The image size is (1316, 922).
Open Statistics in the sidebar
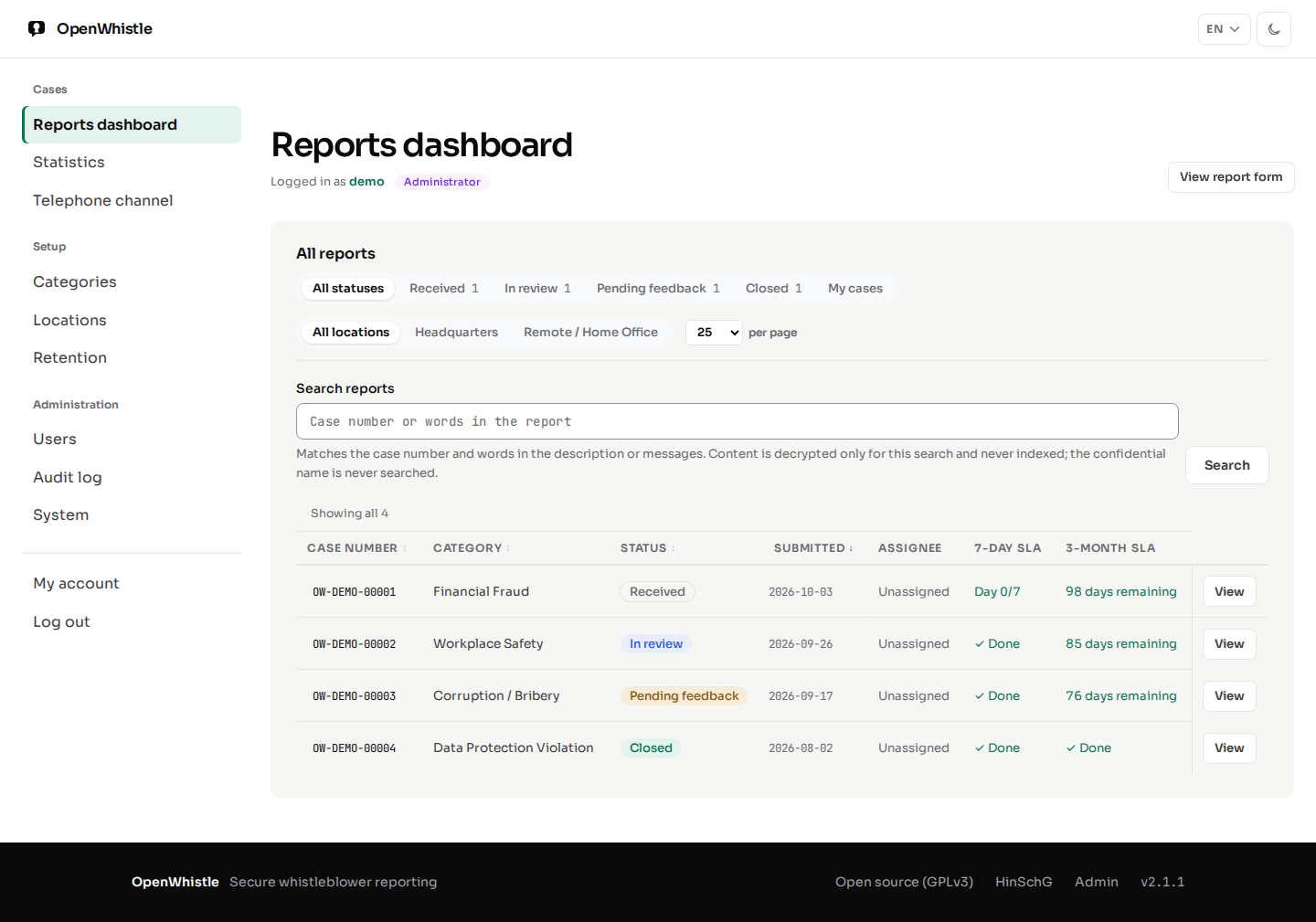(x=132, y=163)
